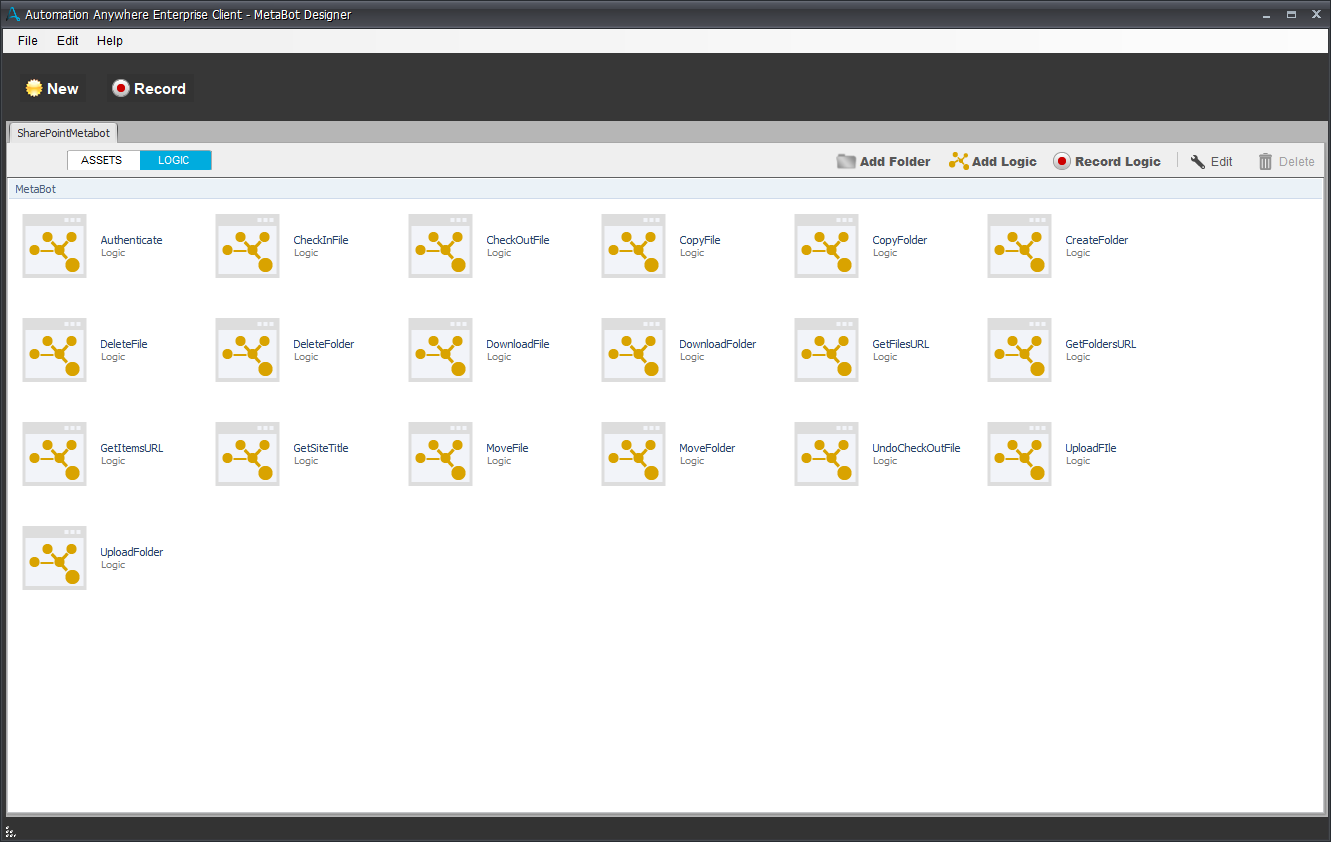Click the MoveFolder logic icon

pos(633,454)
